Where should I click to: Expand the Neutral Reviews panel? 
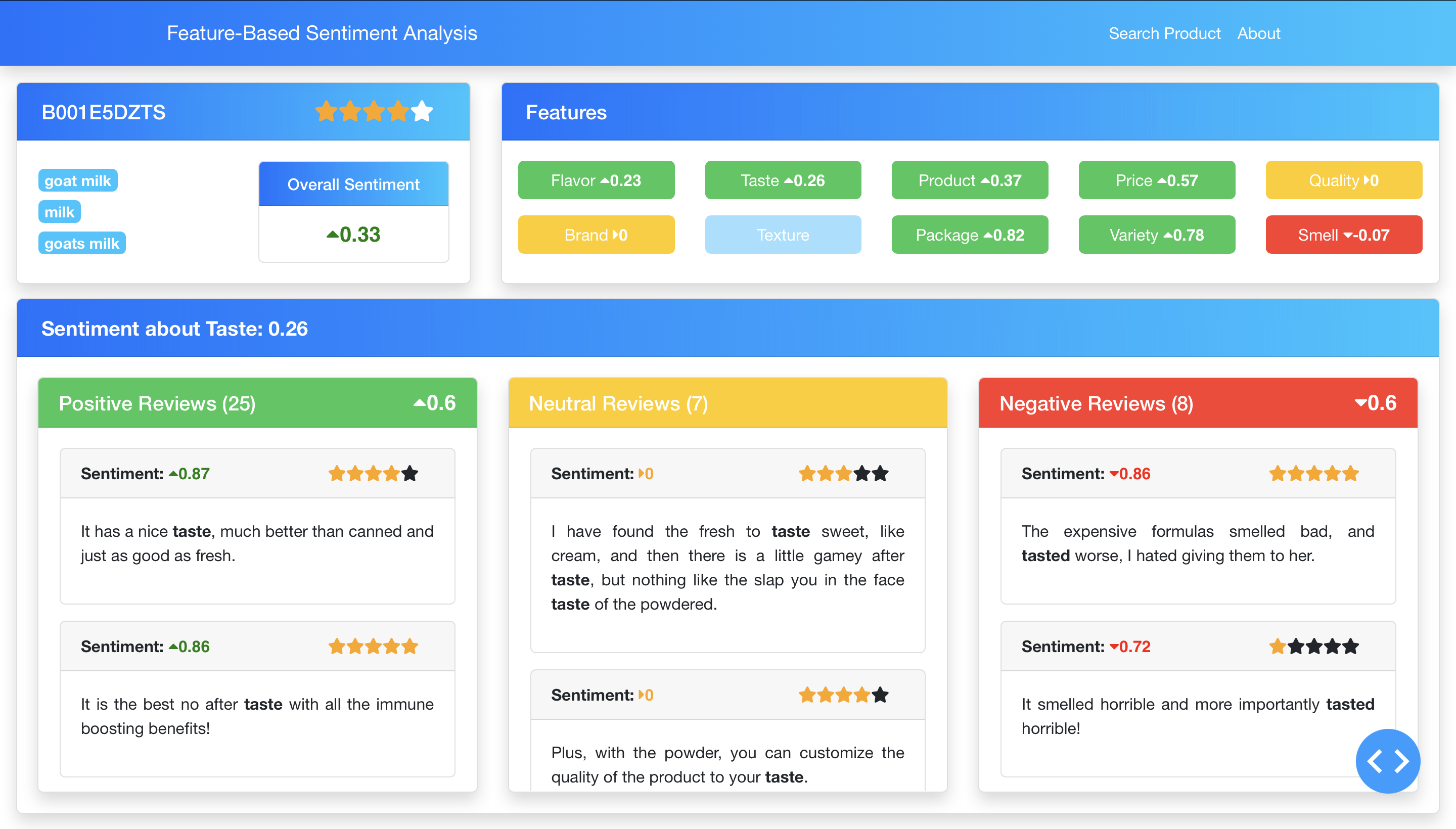618,403
